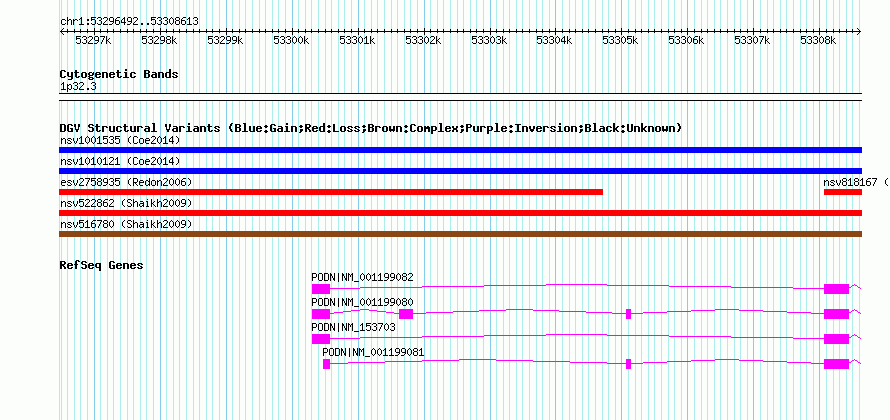Click the 53299k ruler tick label

point(225,40)
